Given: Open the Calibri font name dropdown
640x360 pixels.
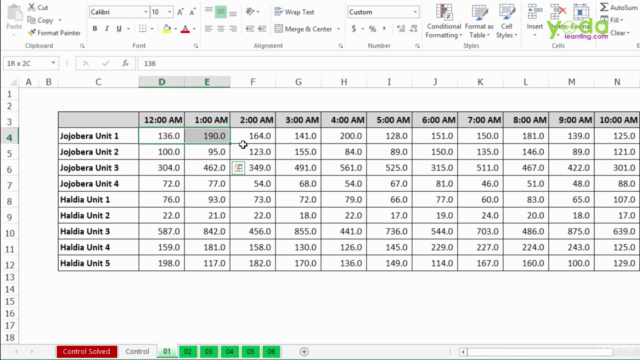Looking at the screenshot, I should click(x=146, y=12).
